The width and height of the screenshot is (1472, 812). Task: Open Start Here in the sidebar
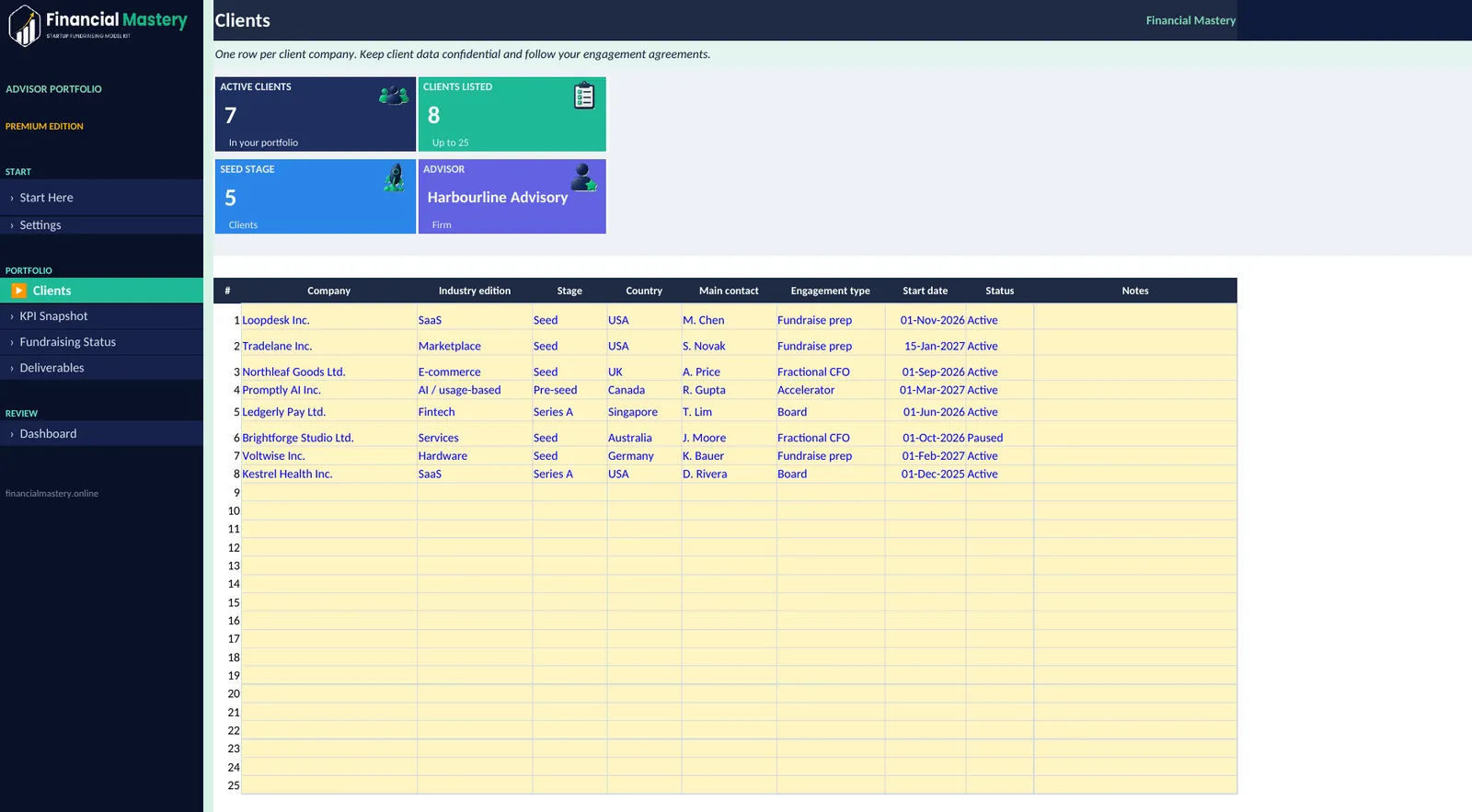pos(101,198)
